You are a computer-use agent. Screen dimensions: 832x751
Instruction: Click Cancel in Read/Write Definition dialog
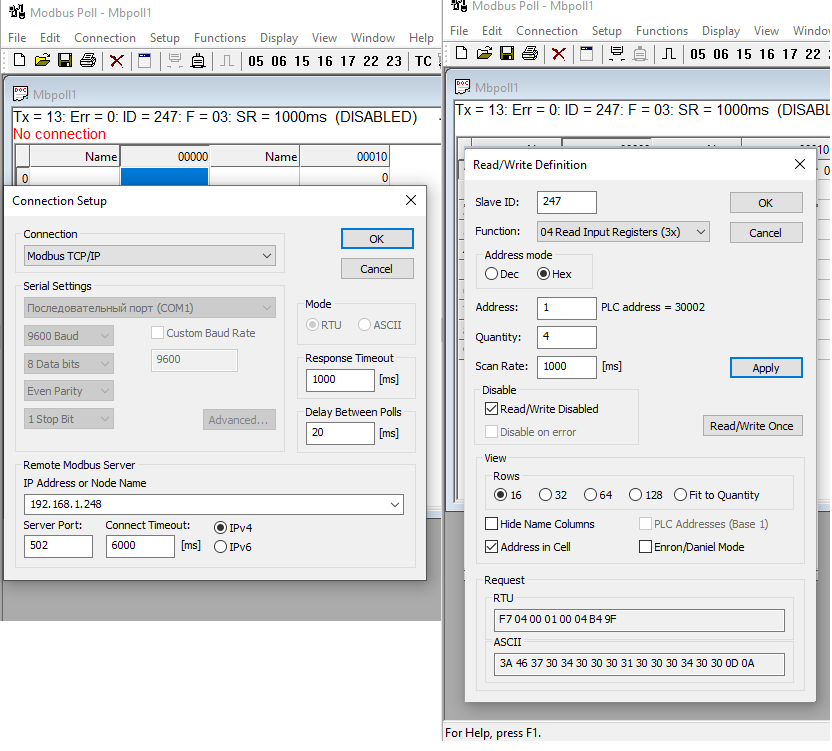click(x=766, y=232)
